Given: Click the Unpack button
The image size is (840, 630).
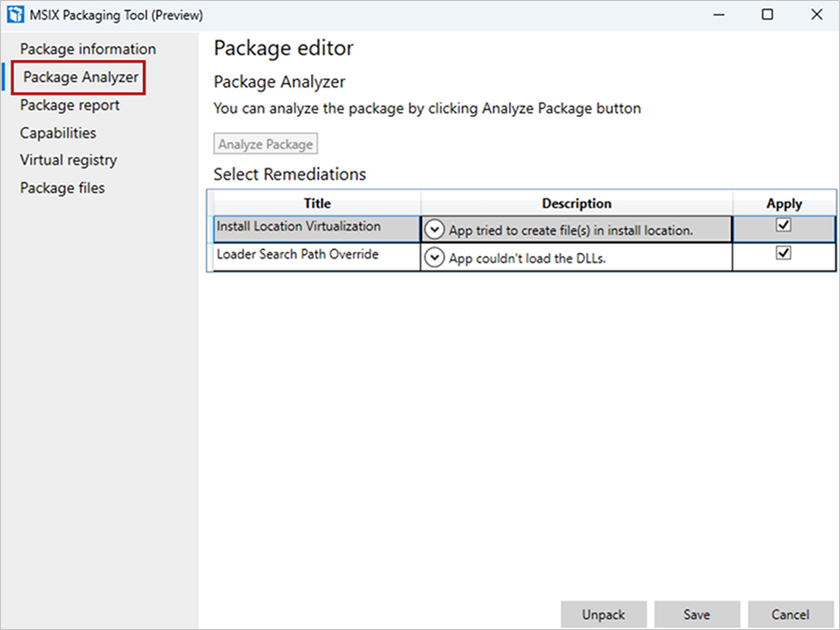Looking at the screenshot, I should [604, 614].
